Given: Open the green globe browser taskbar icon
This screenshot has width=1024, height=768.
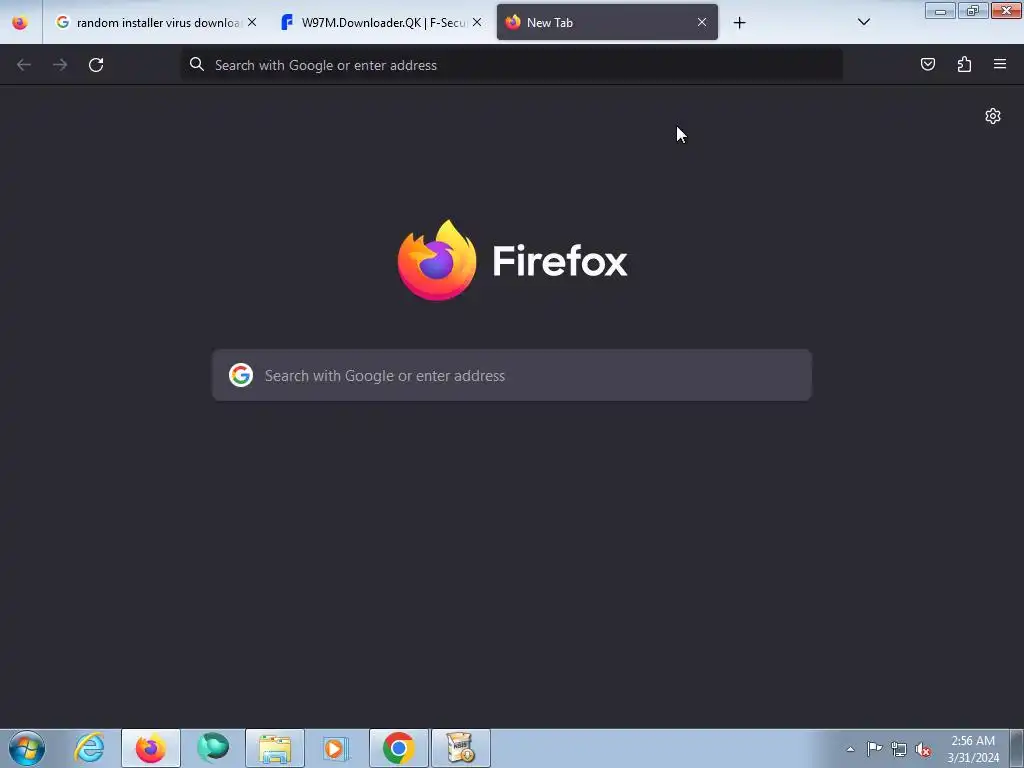Looking at the screenshot, I should pos(213,748).
